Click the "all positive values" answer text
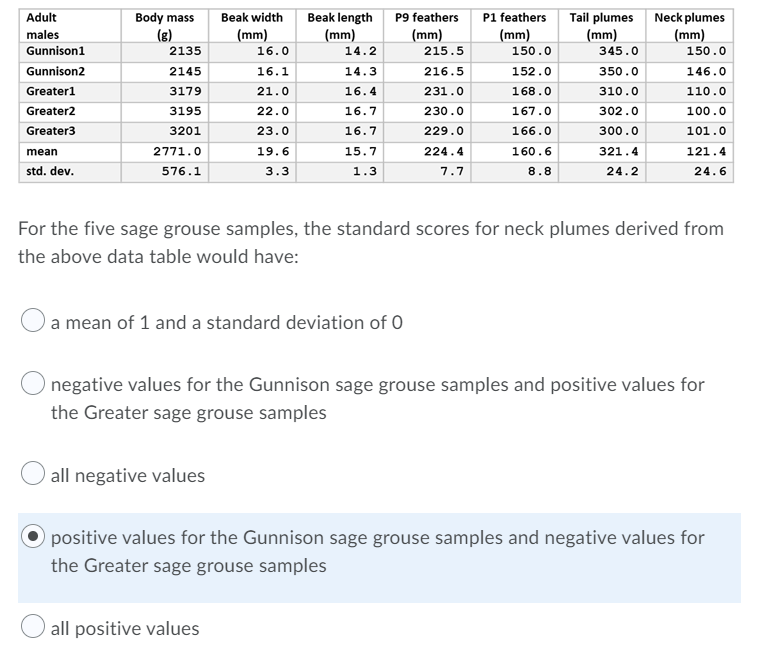This screenshot has height=666, width=757. (125, 628)
